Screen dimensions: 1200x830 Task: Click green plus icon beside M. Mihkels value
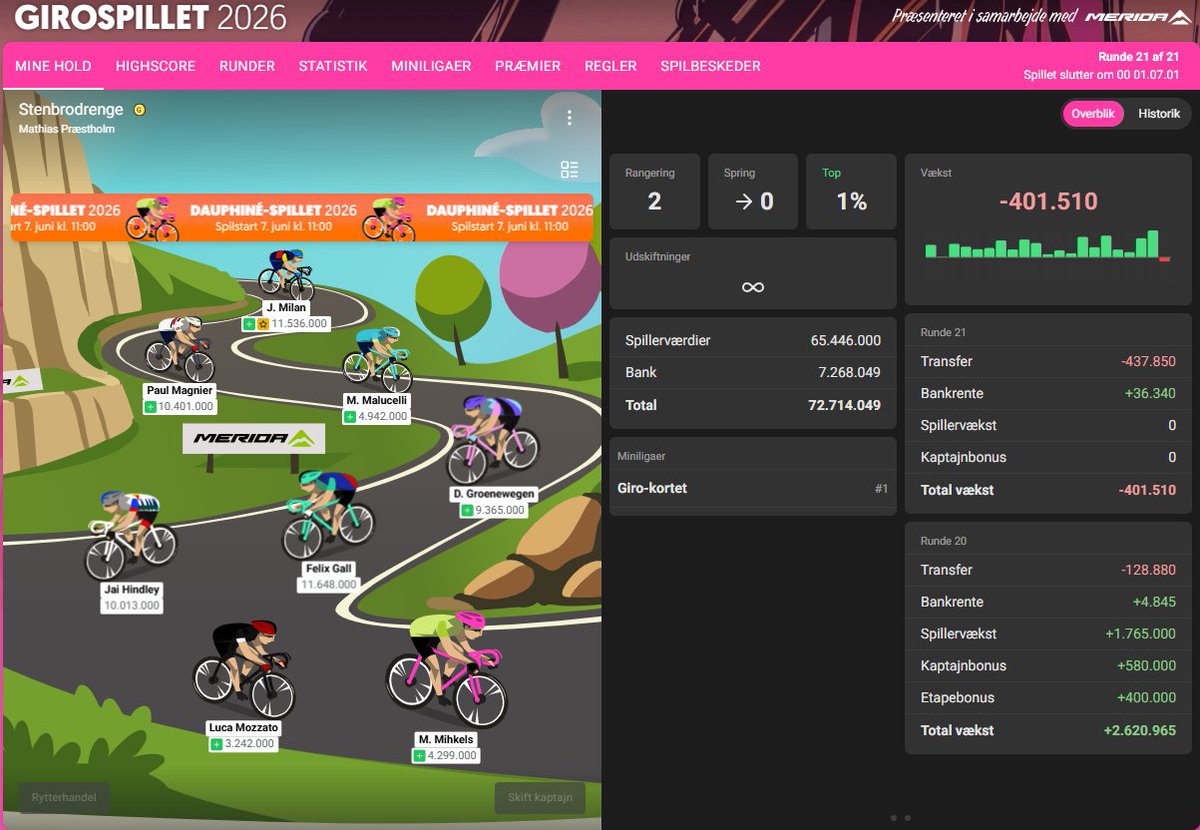point(420,755)
